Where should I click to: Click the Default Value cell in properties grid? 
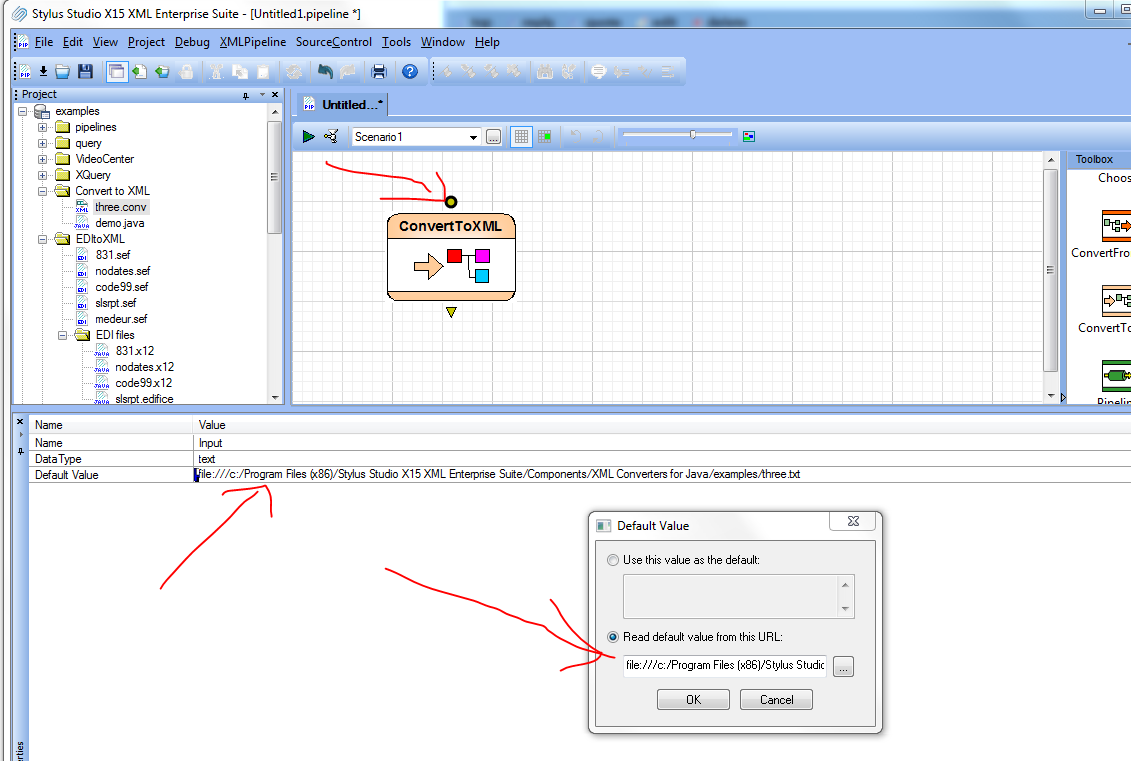tap(662, 475)
